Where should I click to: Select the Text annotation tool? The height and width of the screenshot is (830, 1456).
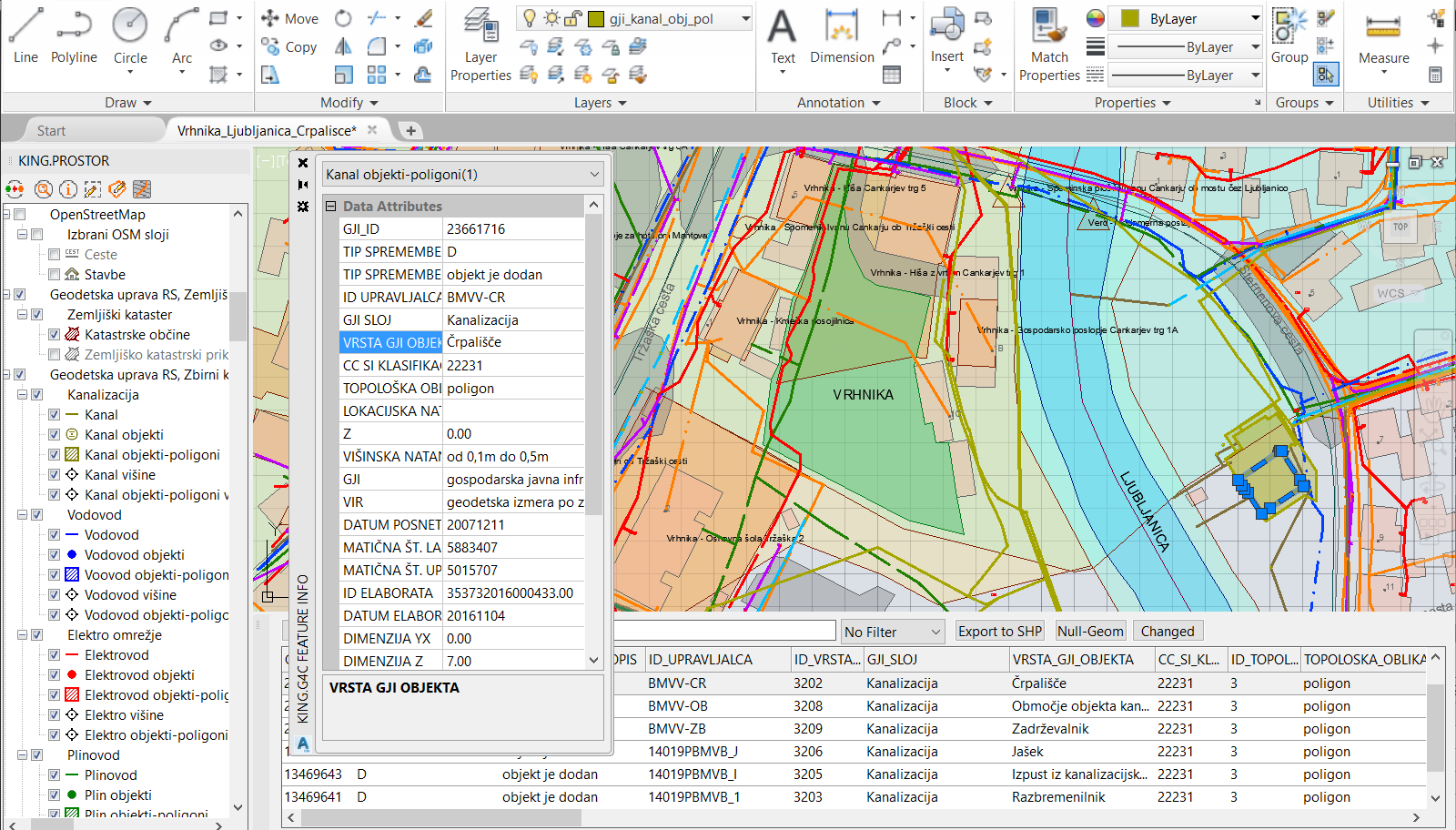pos(783,36)
